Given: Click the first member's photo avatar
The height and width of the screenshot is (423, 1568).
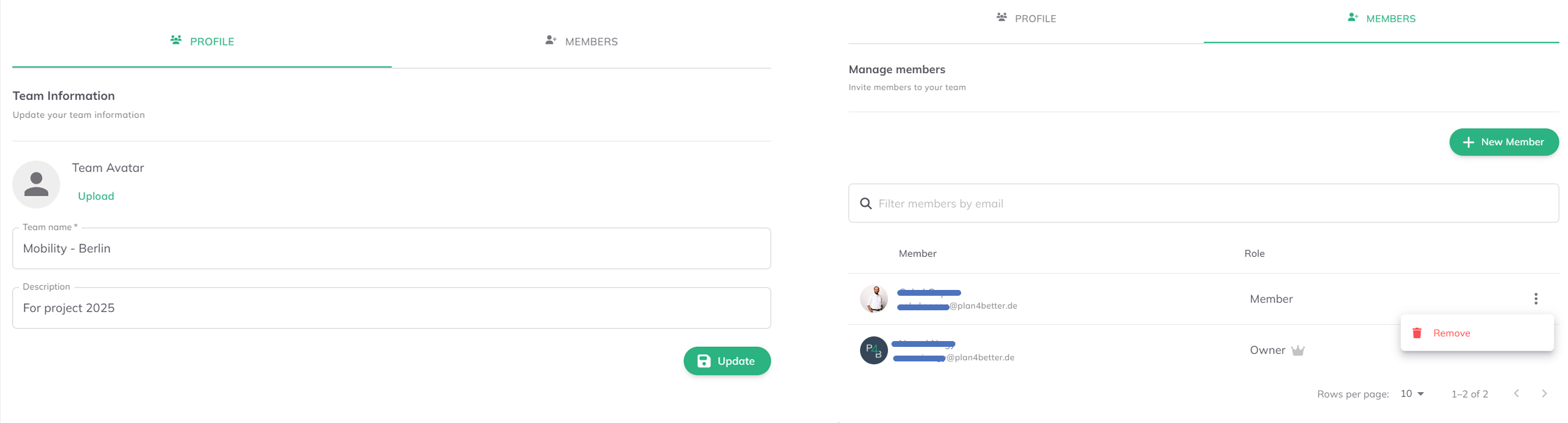Looking at the screenshot, I should pyautogui.click(x=873, y=299).
